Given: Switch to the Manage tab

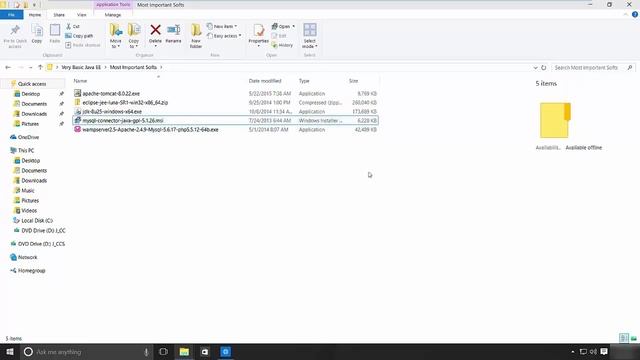Looking at the screenshot, I should click(x=113, y=15).
